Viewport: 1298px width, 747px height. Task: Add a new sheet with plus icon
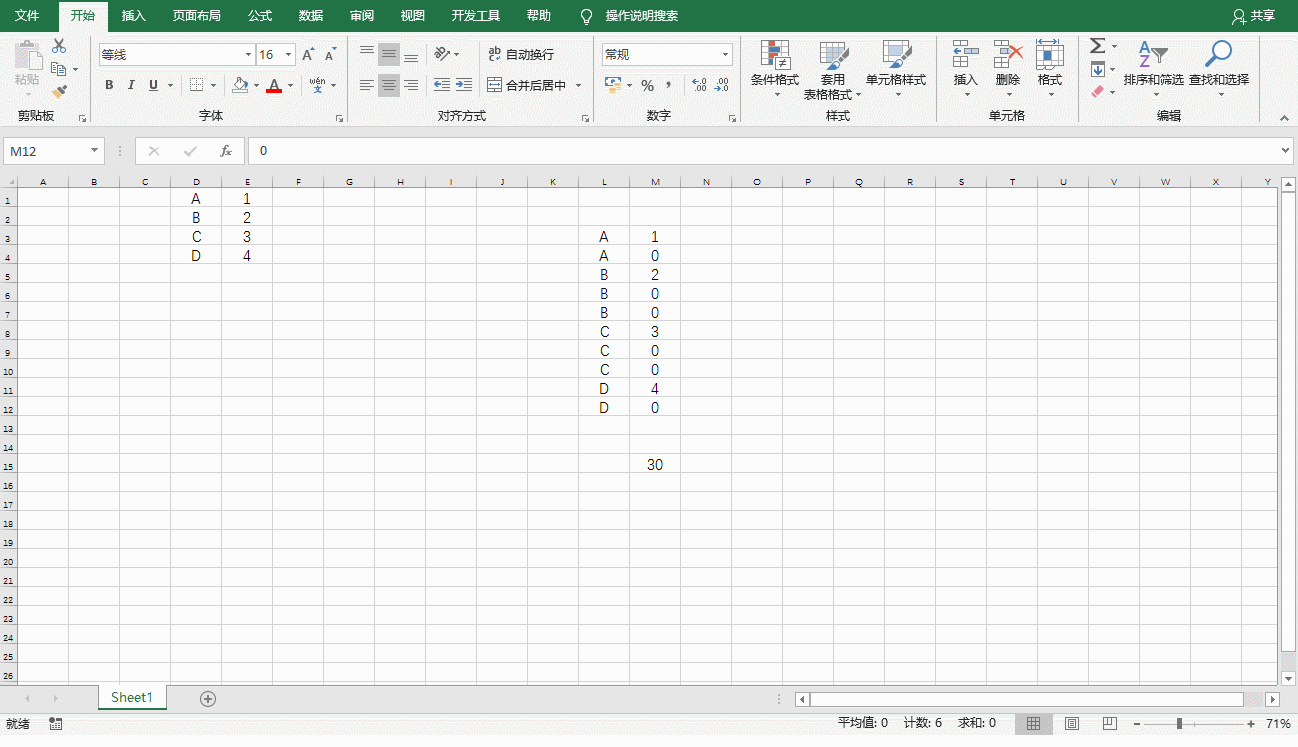click(208, 698)
